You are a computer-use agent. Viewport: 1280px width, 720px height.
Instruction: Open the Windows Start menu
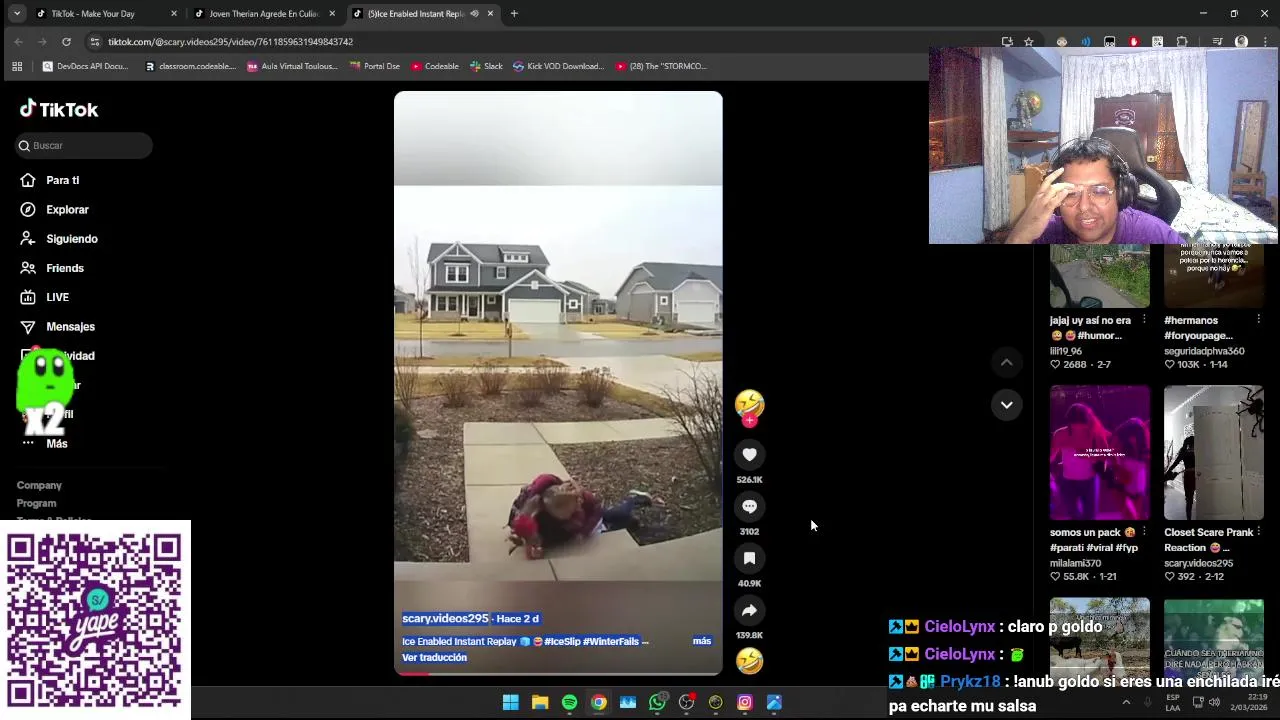[511, 703]
